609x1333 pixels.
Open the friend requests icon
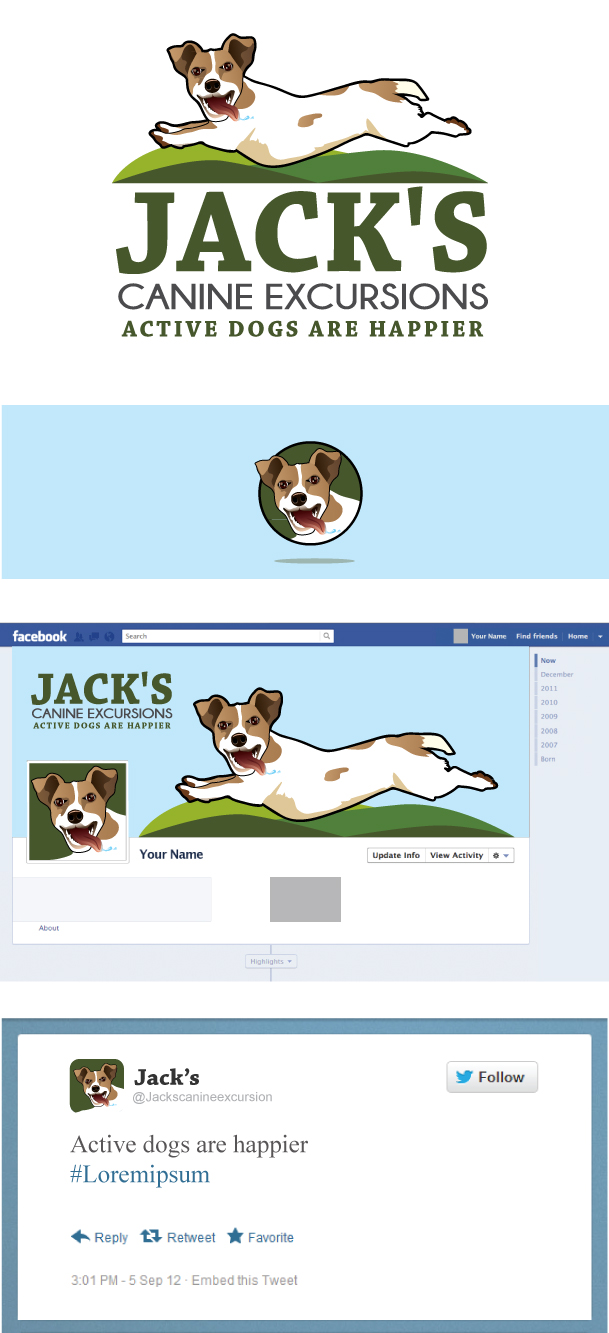(78, 636)
